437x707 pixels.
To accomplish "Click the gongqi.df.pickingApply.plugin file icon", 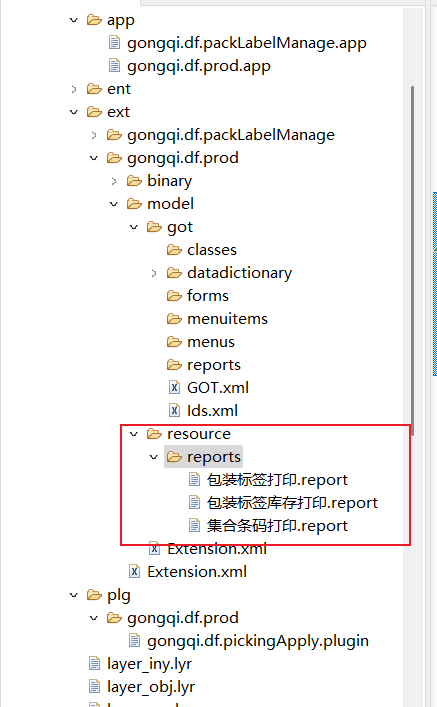I will 134,640.
